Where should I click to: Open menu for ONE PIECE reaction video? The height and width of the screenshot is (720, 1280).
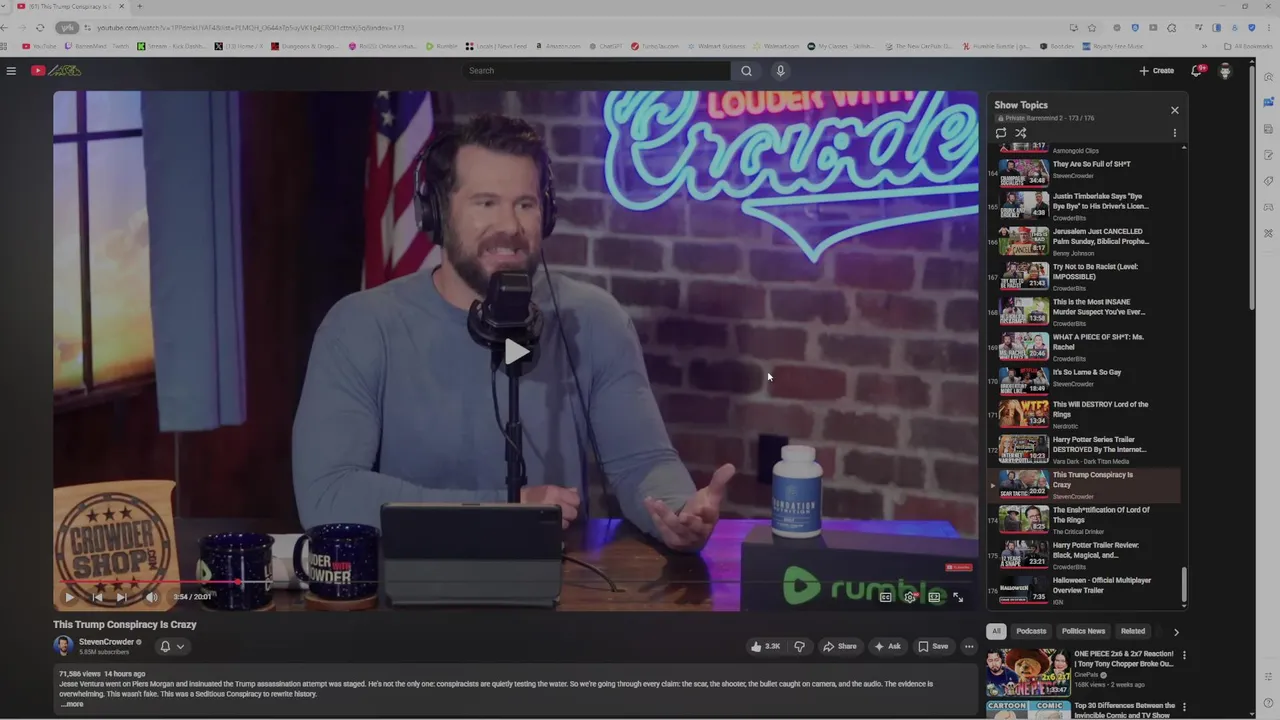[1184, 656]
